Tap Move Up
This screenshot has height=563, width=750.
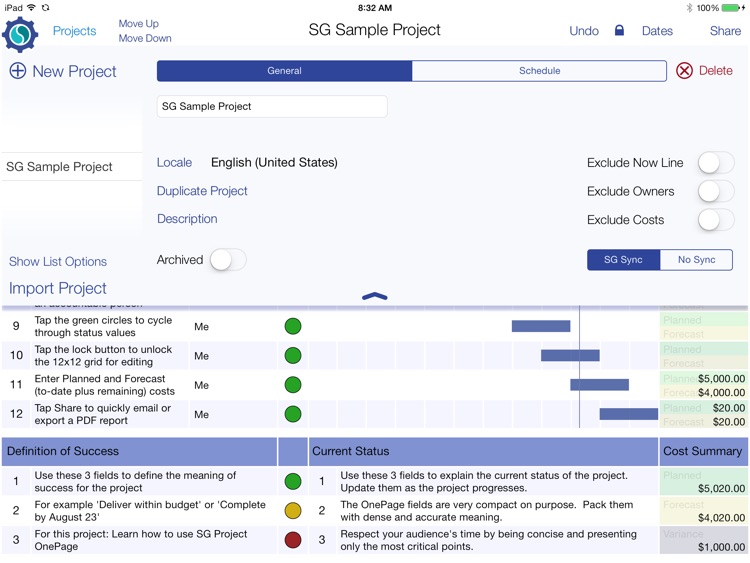pos(139,23)
